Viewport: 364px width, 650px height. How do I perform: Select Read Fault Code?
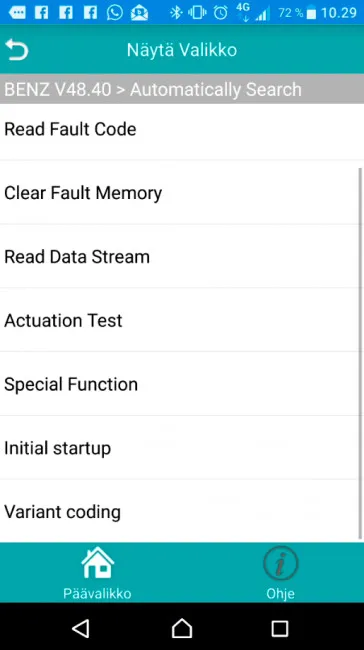click(x=182, y=130)
